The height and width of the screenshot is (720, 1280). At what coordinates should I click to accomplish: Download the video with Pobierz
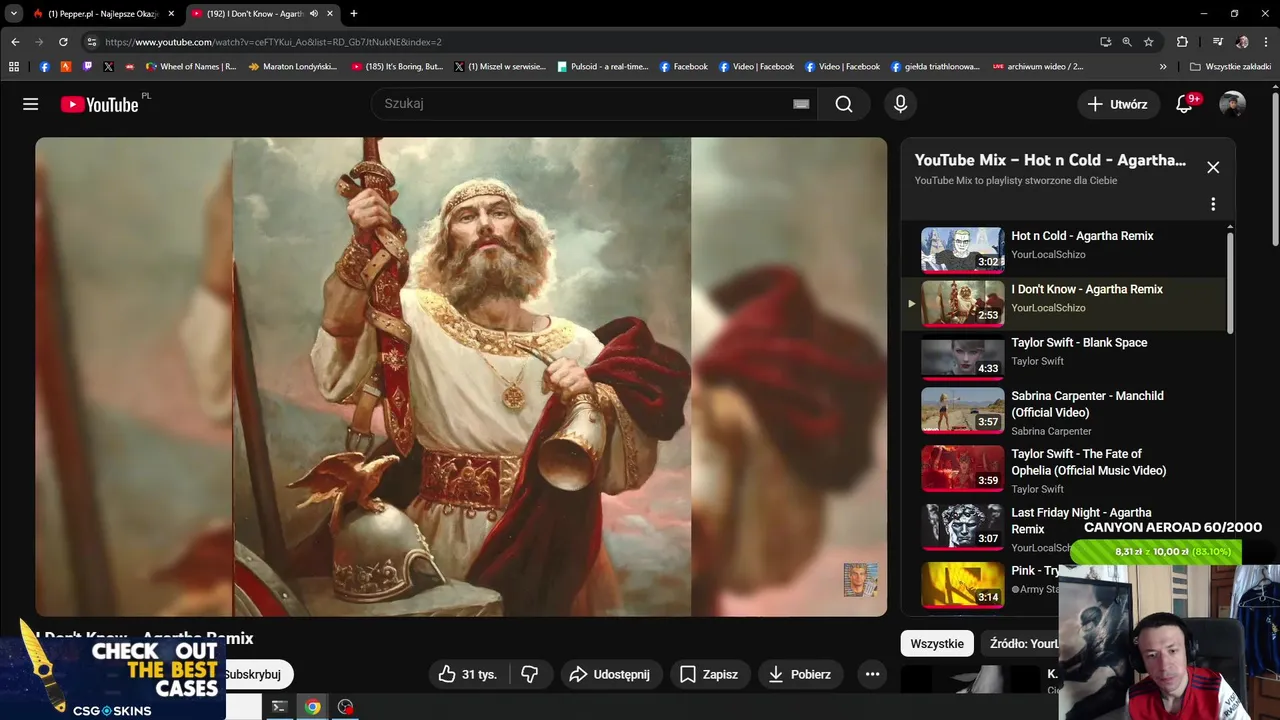tap(799, 674)
